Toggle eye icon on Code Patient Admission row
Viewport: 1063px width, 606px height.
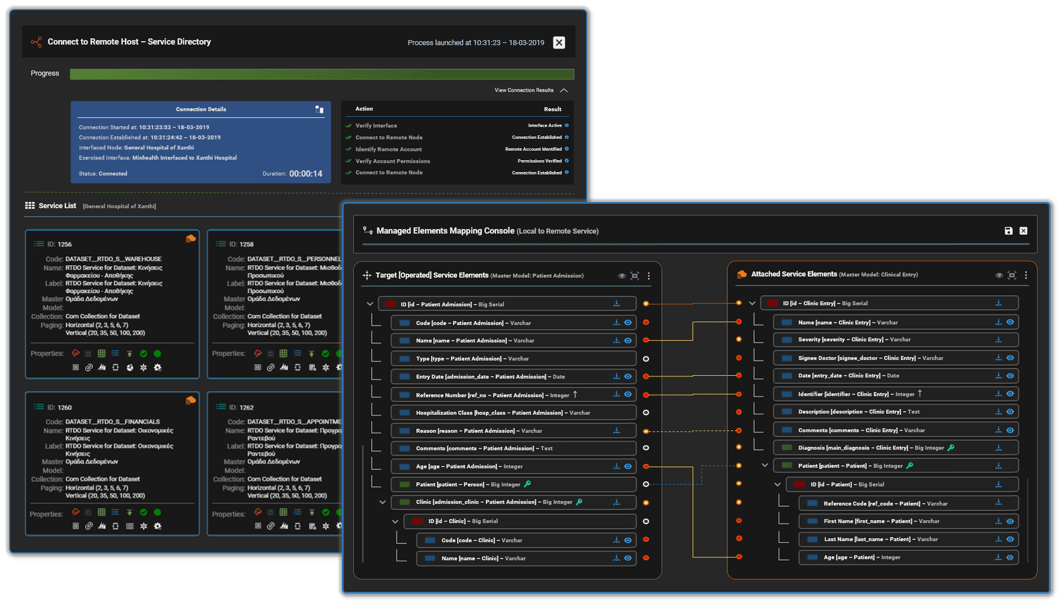click(x=628, y=323)
